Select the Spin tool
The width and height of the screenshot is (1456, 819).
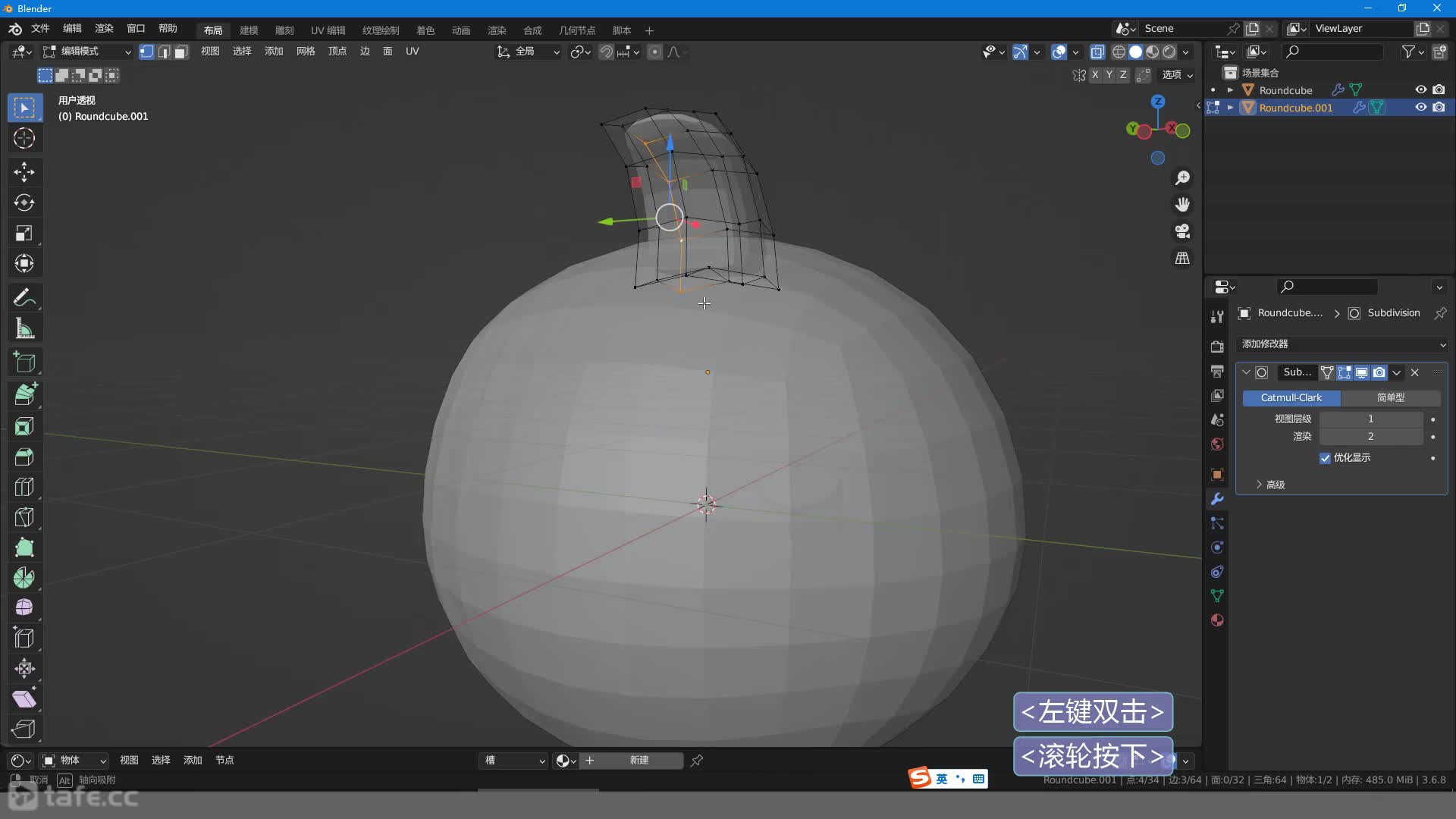(x=24, y=578)
